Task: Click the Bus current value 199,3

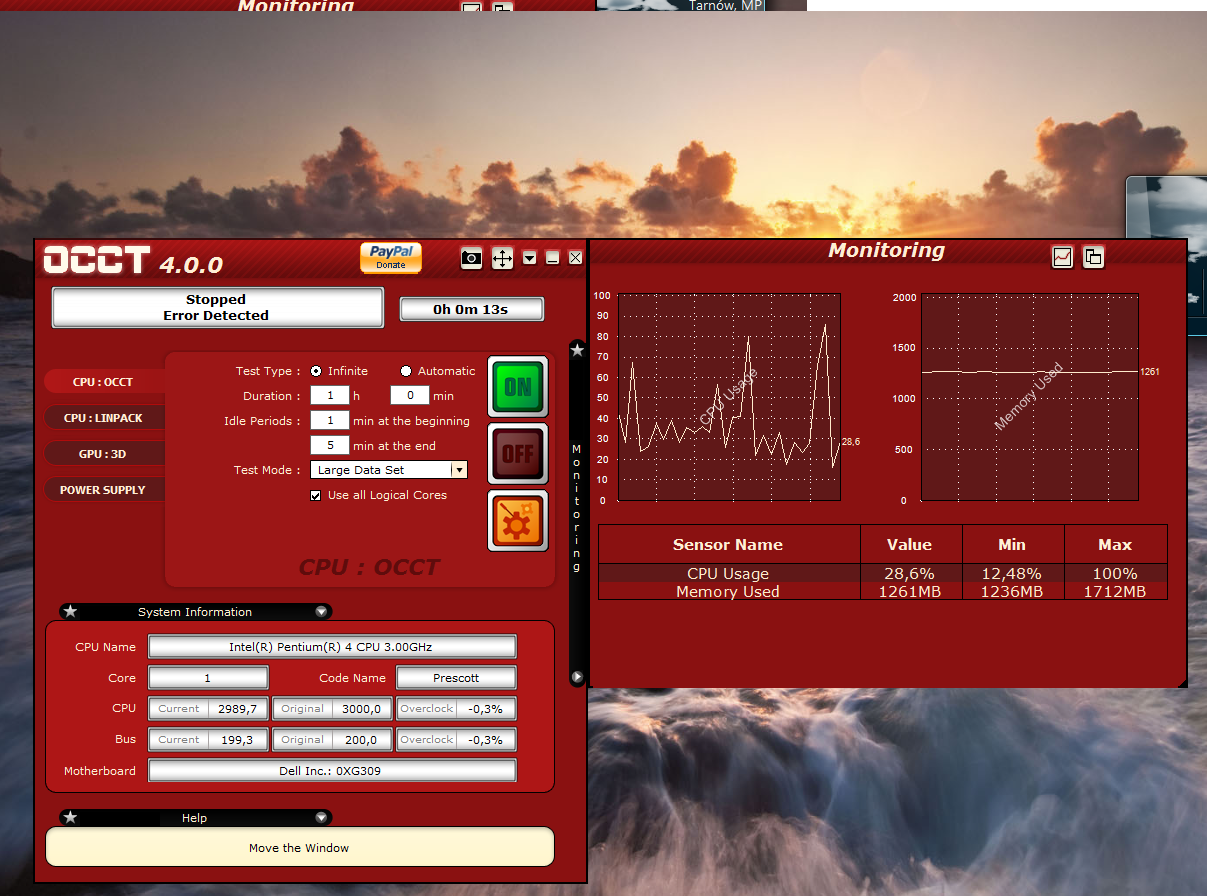Action: coord(238,740)
